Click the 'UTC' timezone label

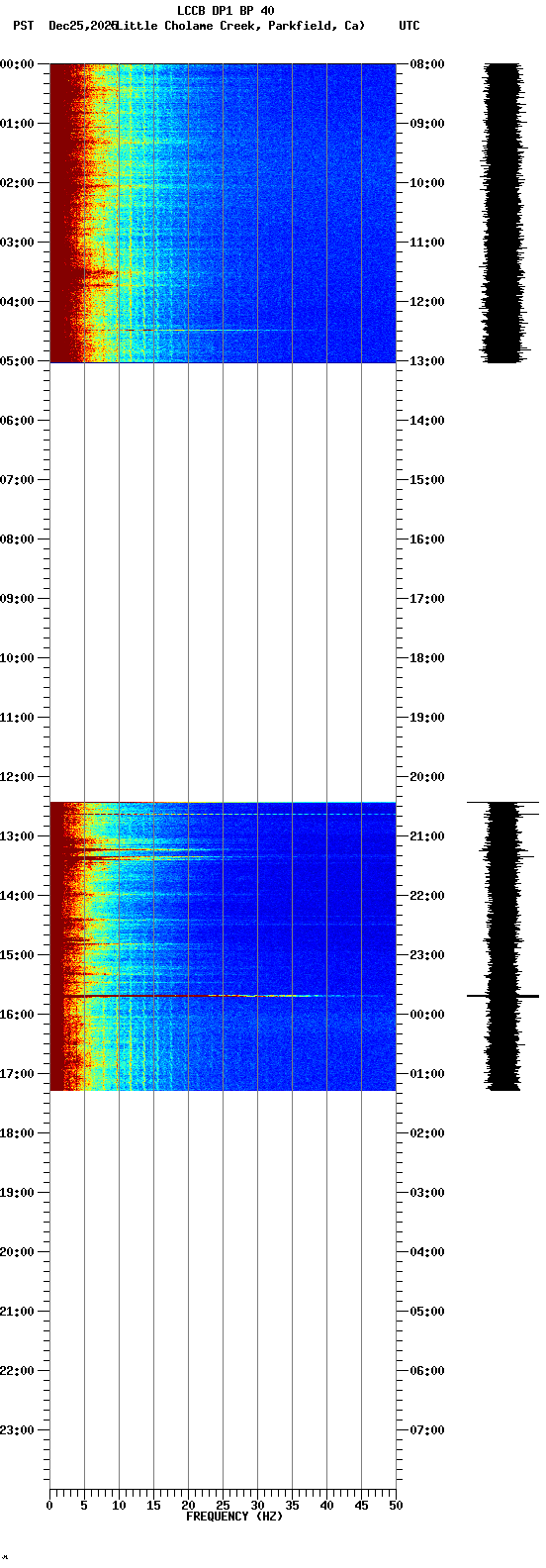pyautogui.click(x=409, y=26)
